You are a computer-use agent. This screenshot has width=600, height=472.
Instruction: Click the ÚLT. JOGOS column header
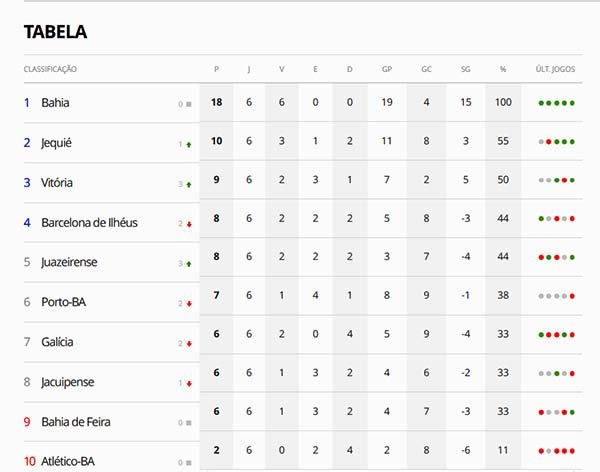click(556, 69)
